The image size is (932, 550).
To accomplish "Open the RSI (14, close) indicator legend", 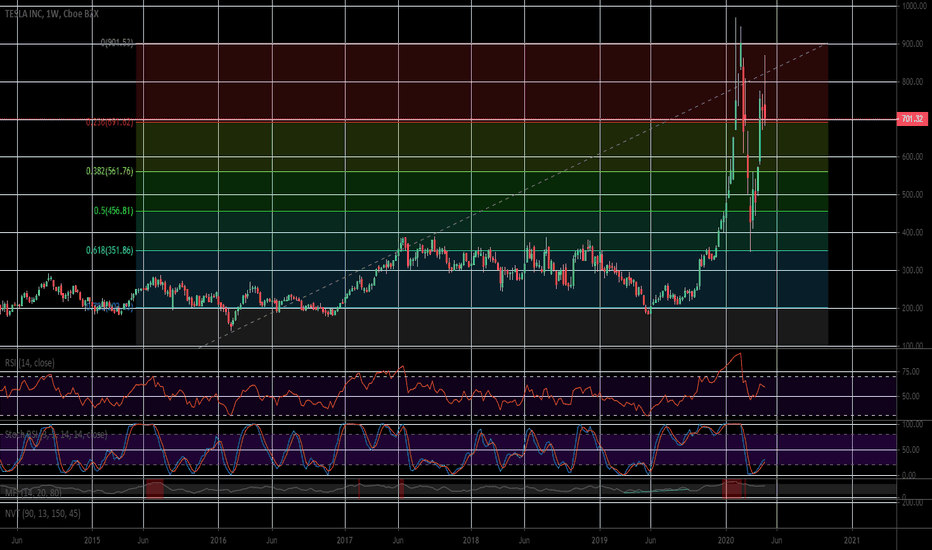I will tap(30, 363).
